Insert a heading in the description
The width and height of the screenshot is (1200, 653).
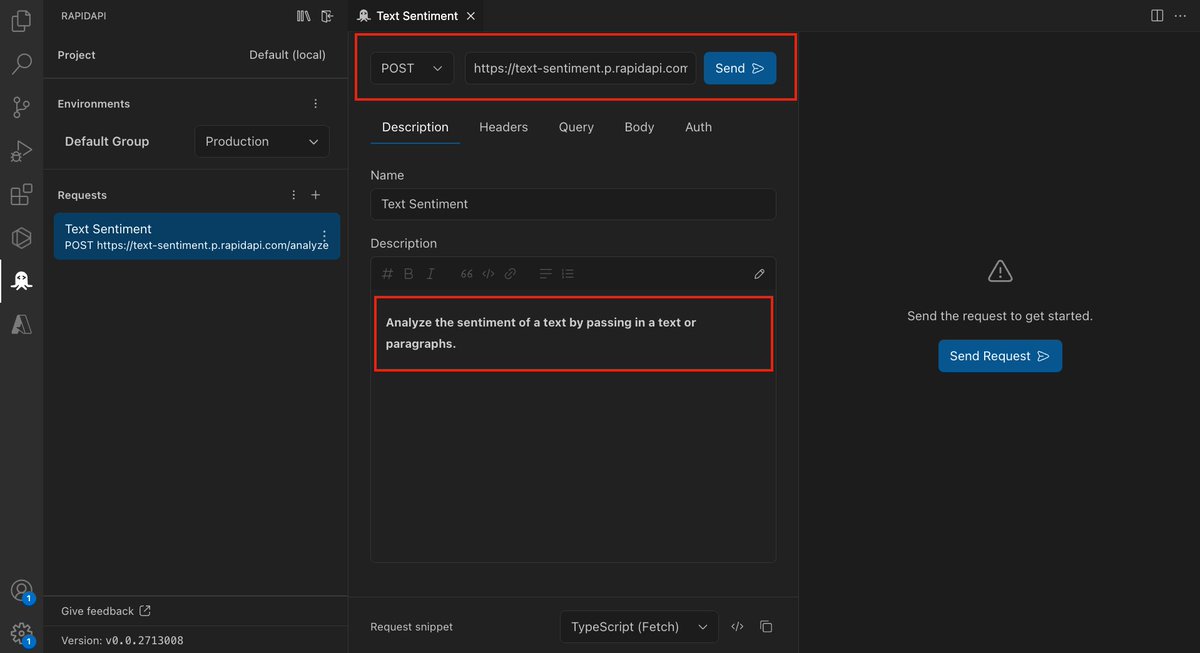[386, 273]
